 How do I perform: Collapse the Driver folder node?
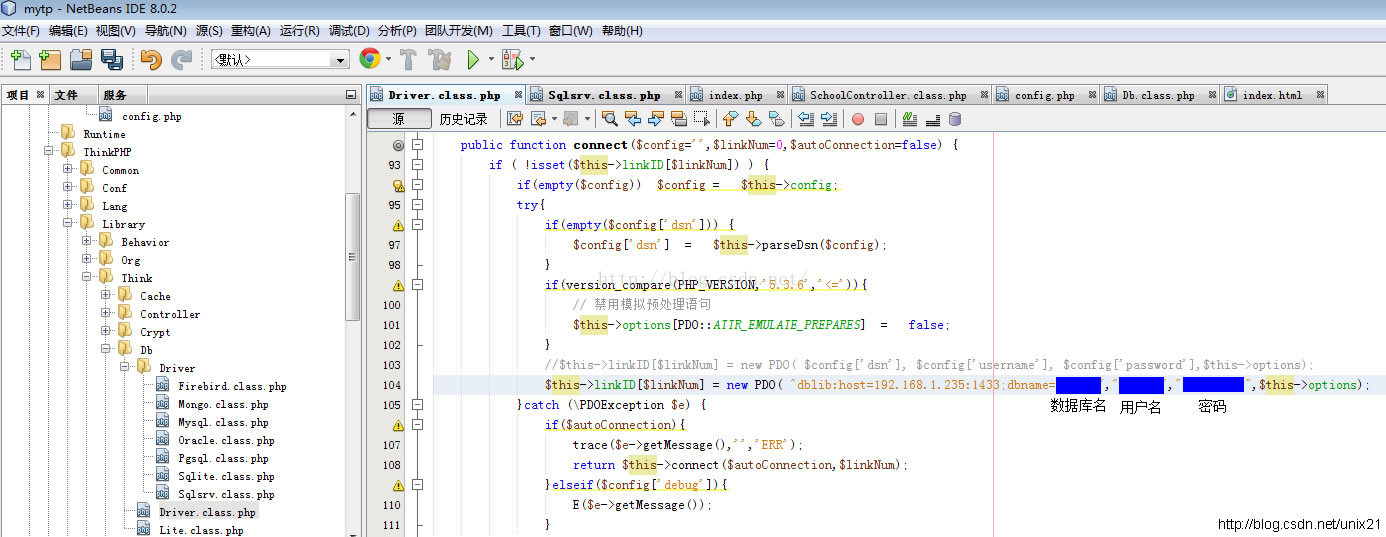[x=125, y=368]
